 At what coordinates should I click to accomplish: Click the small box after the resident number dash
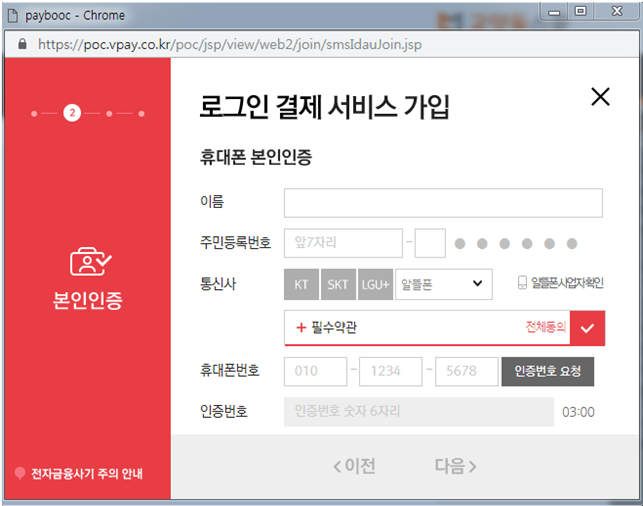[430, 243]
